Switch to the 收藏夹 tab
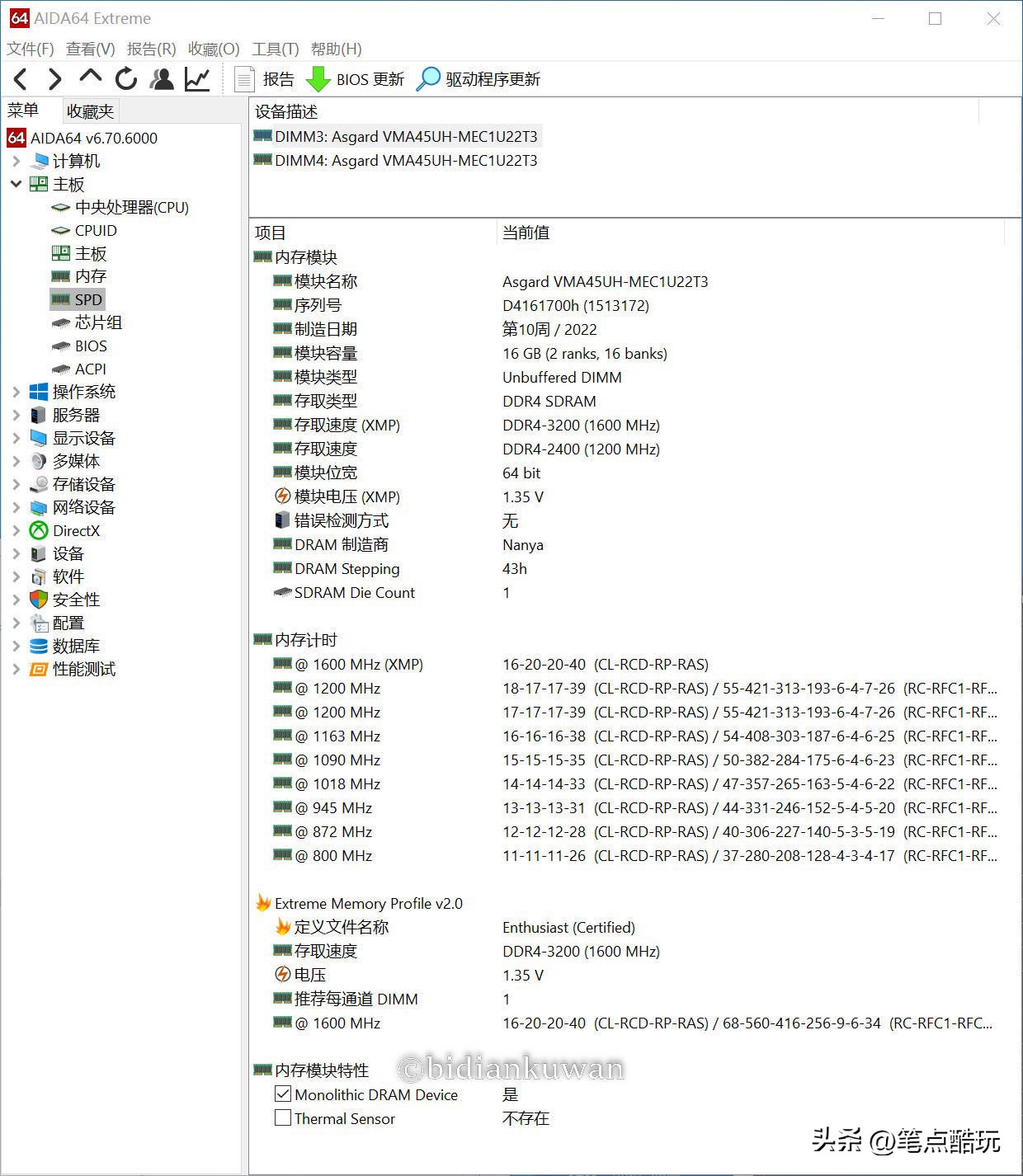 click(90, 111)
